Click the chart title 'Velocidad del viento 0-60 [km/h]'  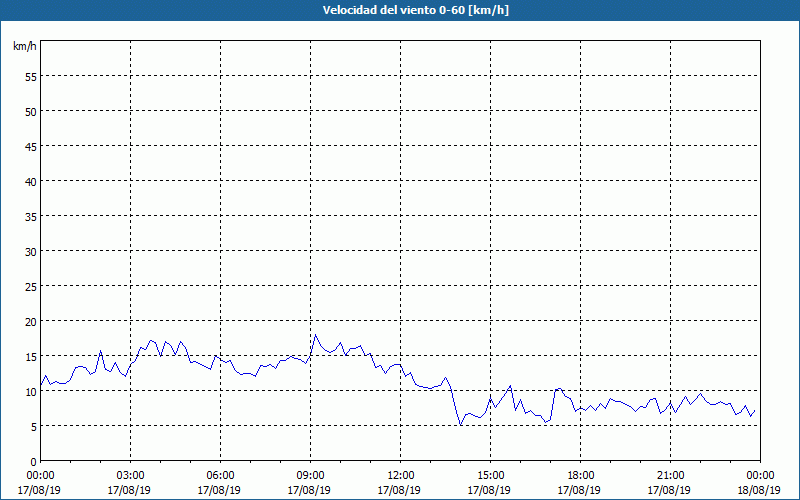415,10
